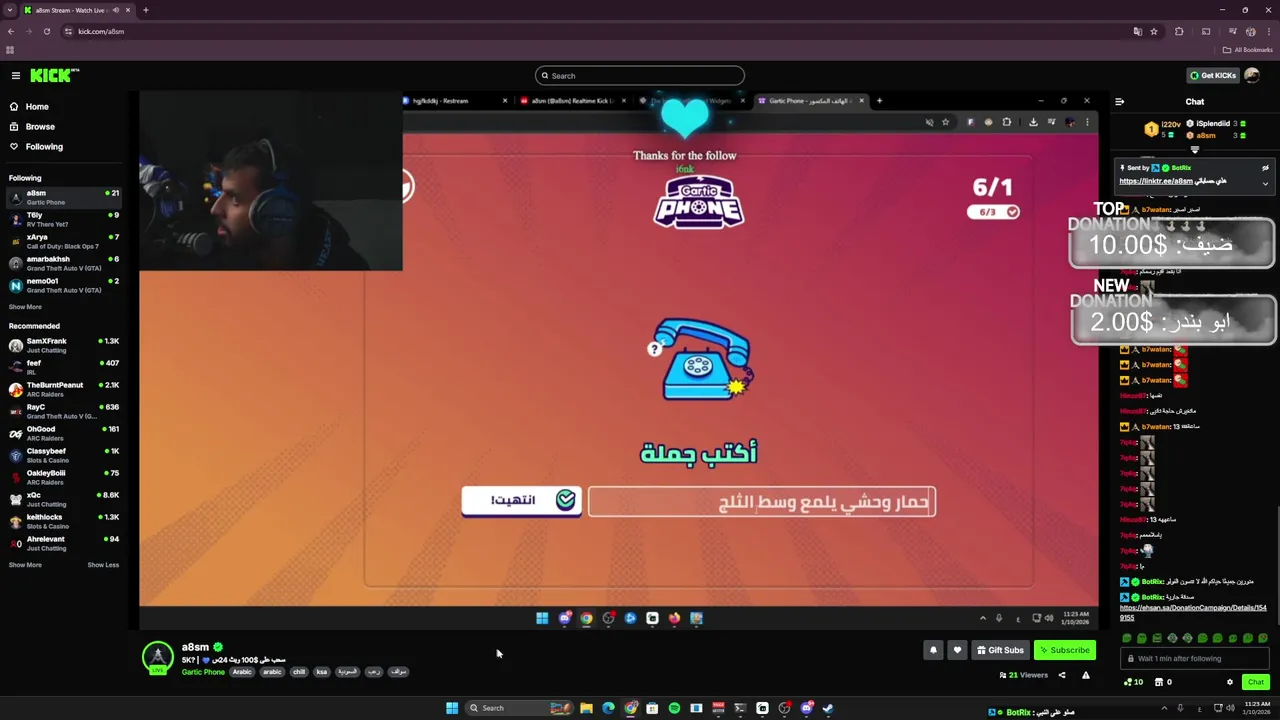Viewport: 1280px width, 720px height.
Task: Click the chat message input field
Action: [x=1195, y=658]
